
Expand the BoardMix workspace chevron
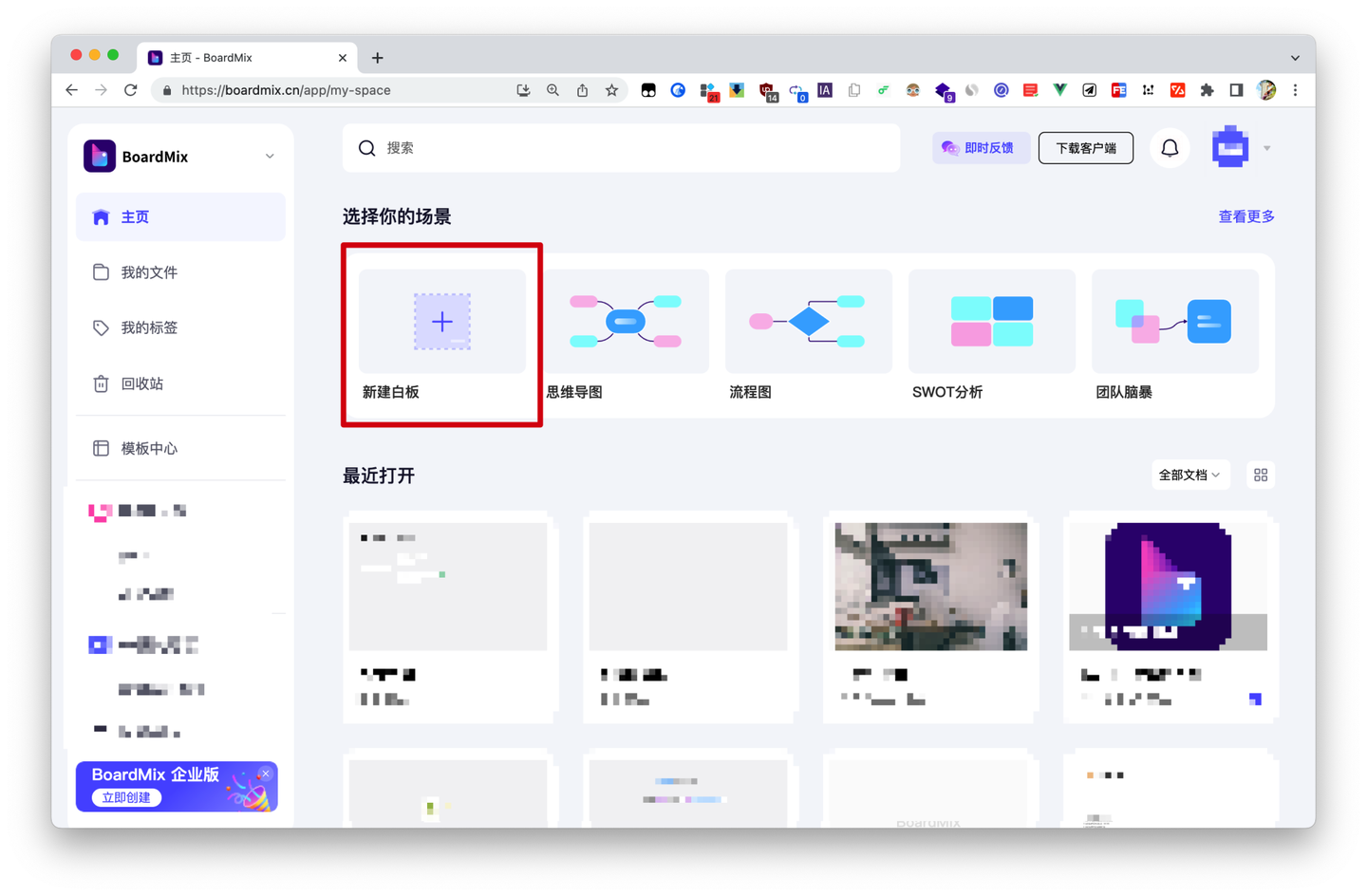pyautogui.click(x=270, y=156)
